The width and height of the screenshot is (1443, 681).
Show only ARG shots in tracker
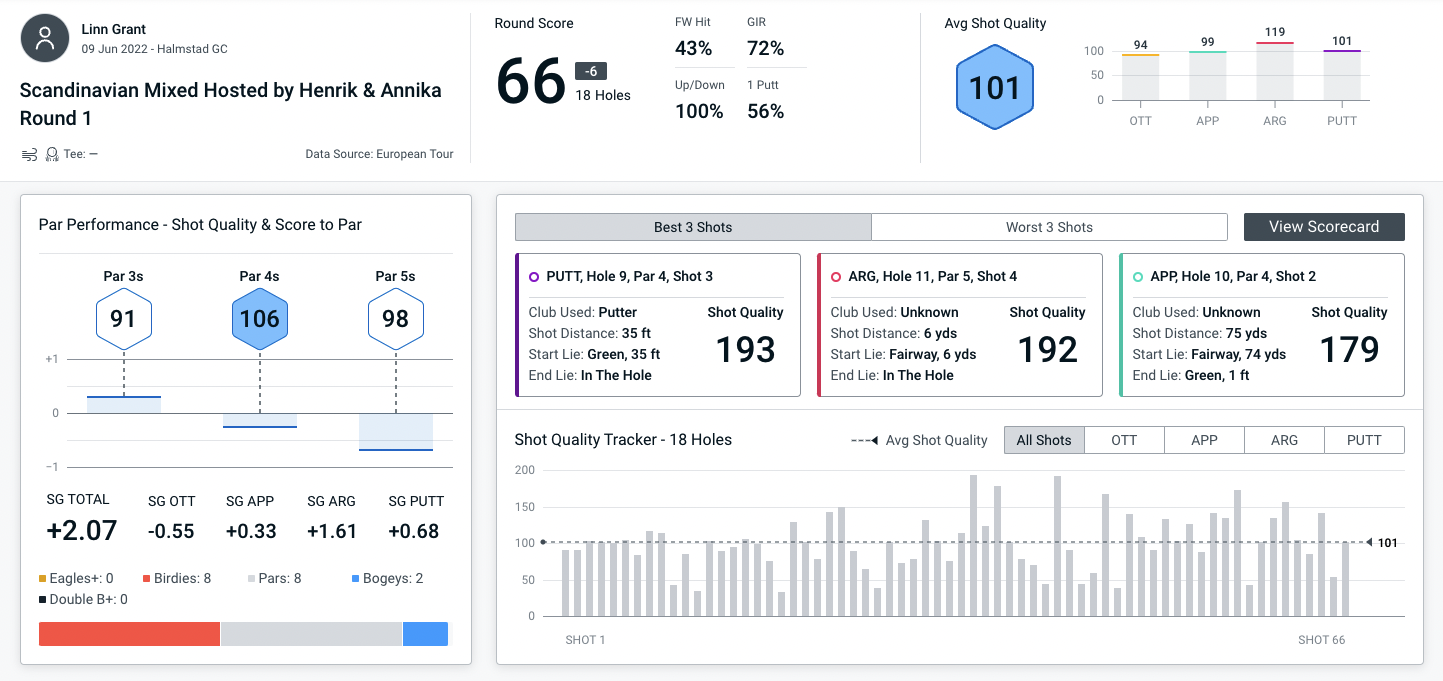pyautogui.click(x=1284, y=440)
